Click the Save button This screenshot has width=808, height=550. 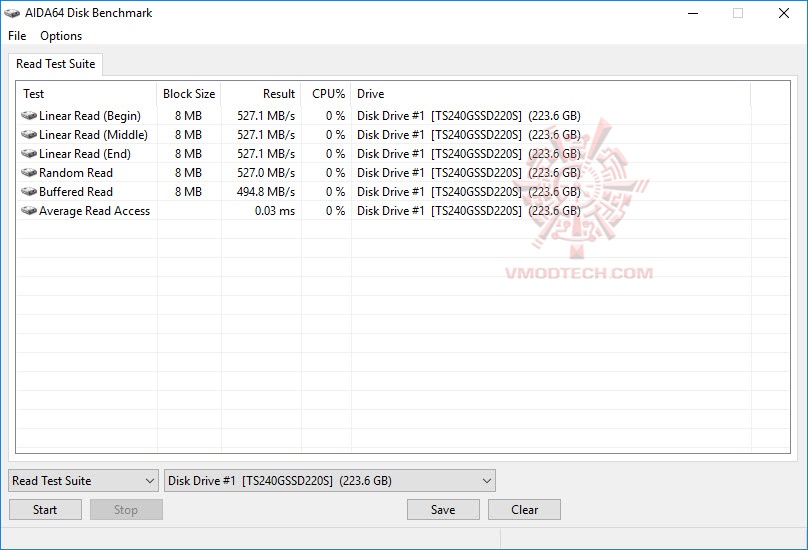click(443, 510)
